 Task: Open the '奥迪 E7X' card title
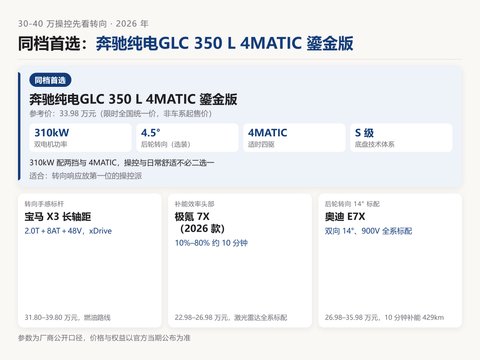345,217
